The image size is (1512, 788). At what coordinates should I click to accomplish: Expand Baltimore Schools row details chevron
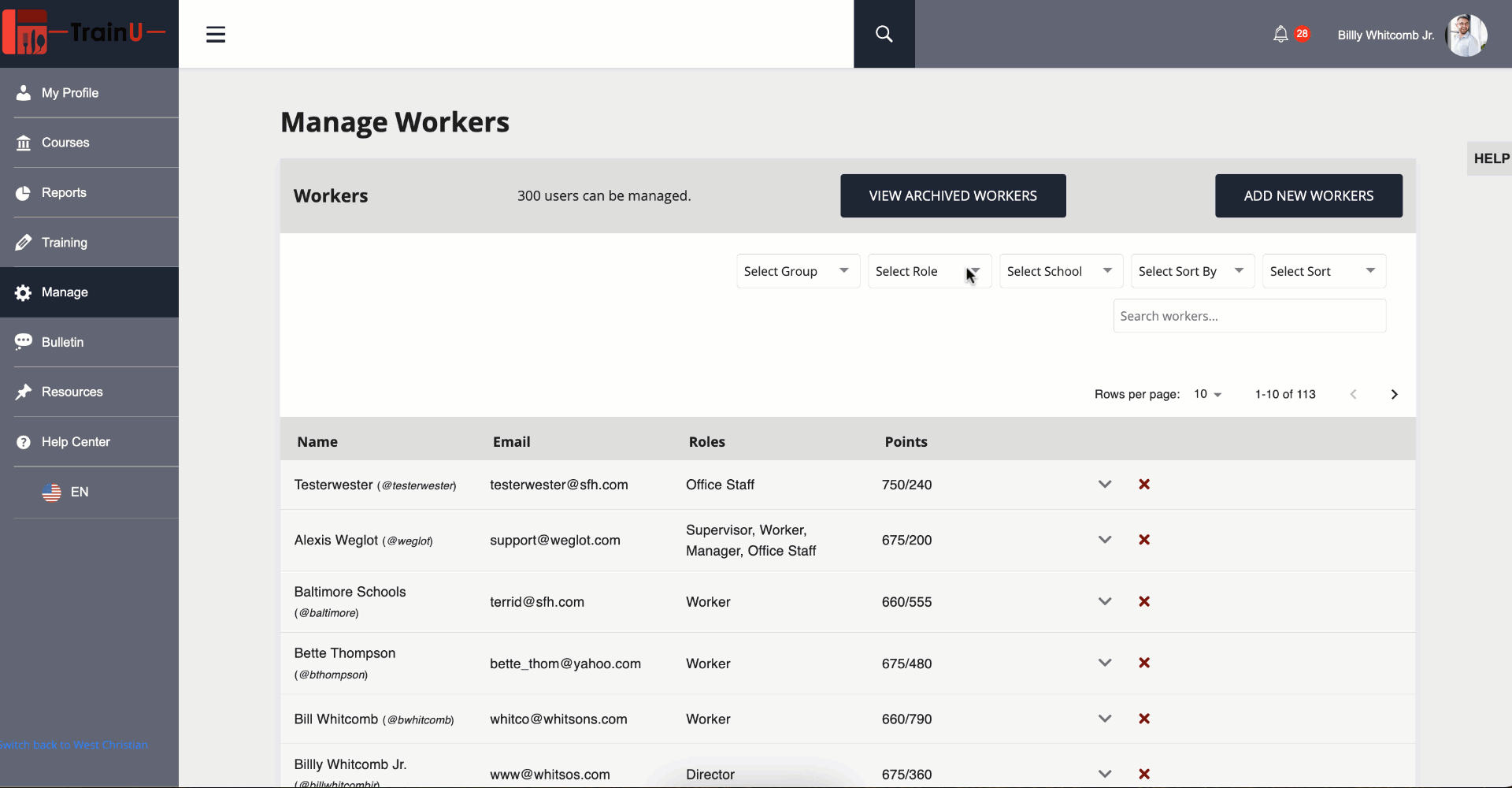[x=1105, y=601]
